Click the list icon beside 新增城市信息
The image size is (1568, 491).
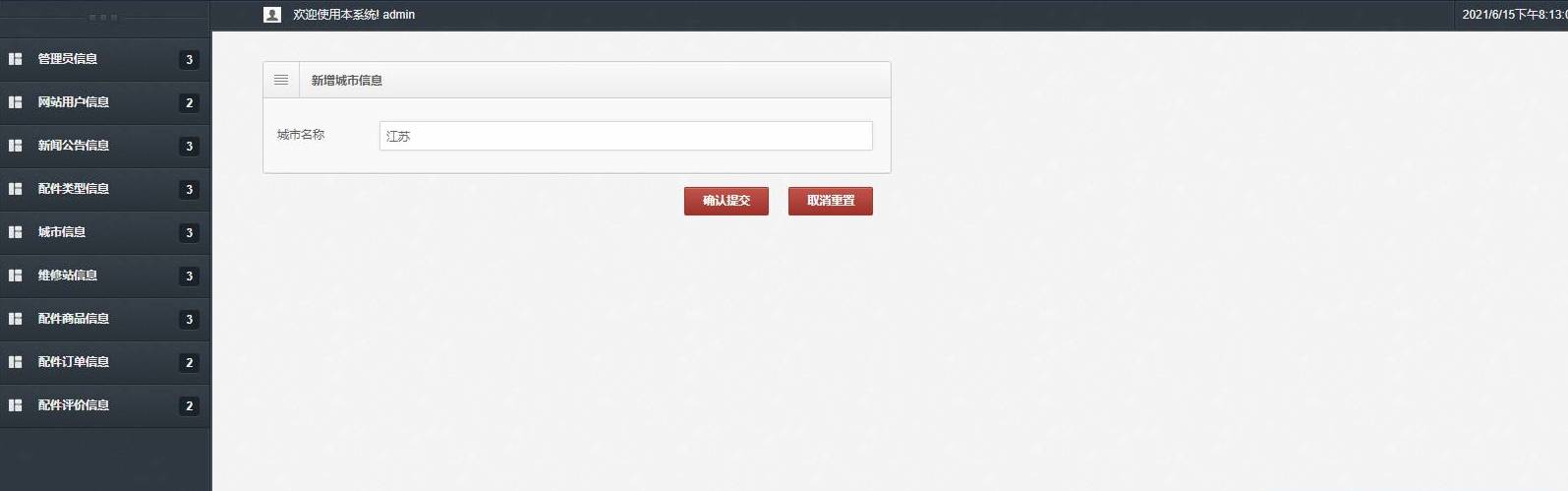coord(281,80)
